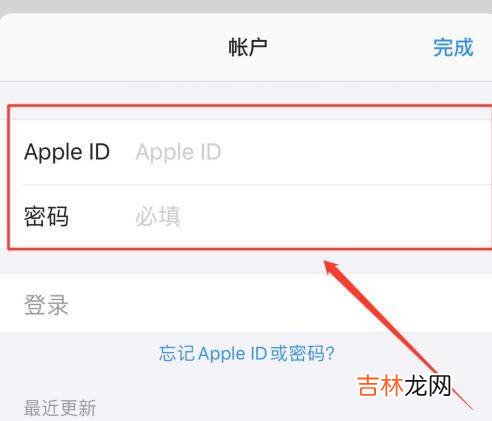Click the orange 吉林 watermark characters
This screenshot has height=421, width=492.
(x=380, y=386)
